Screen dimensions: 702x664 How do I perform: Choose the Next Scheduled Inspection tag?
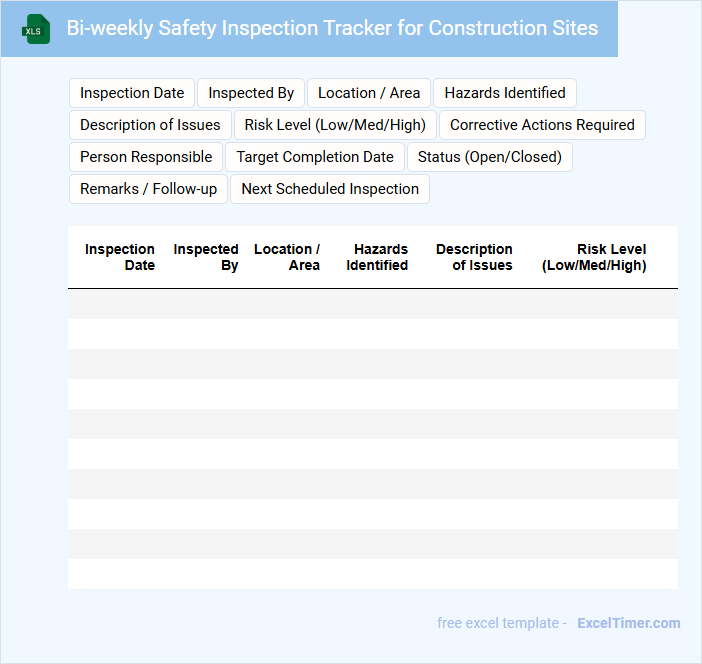(x=330, y=189)
